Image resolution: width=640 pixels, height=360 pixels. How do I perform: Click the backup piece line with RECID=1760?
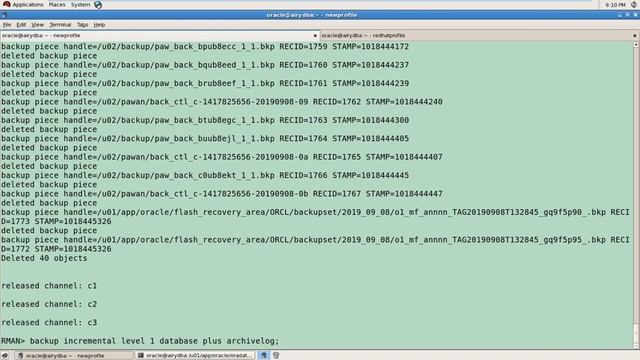click(x=205, y=65)
